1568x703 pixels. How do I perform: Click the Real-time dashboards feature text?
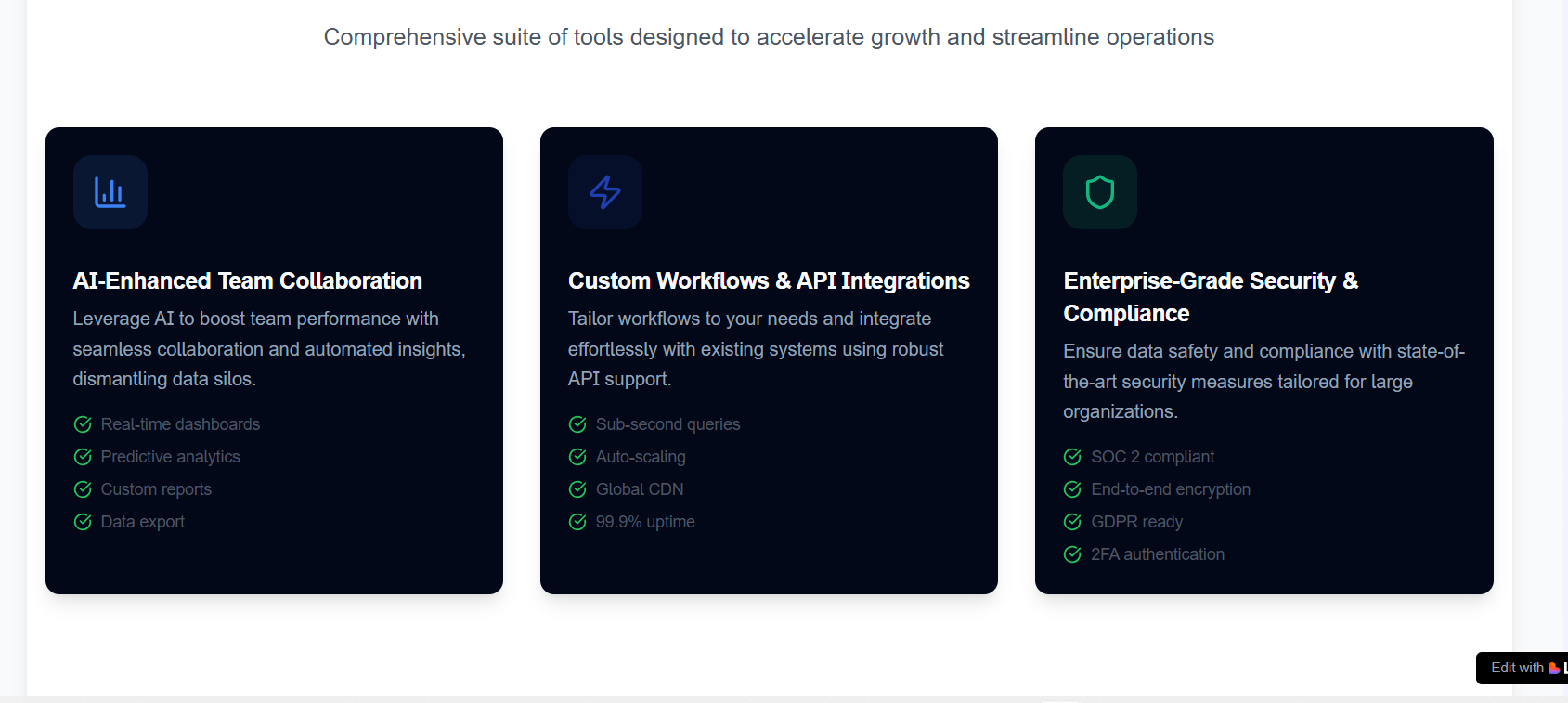click(180, 424)
